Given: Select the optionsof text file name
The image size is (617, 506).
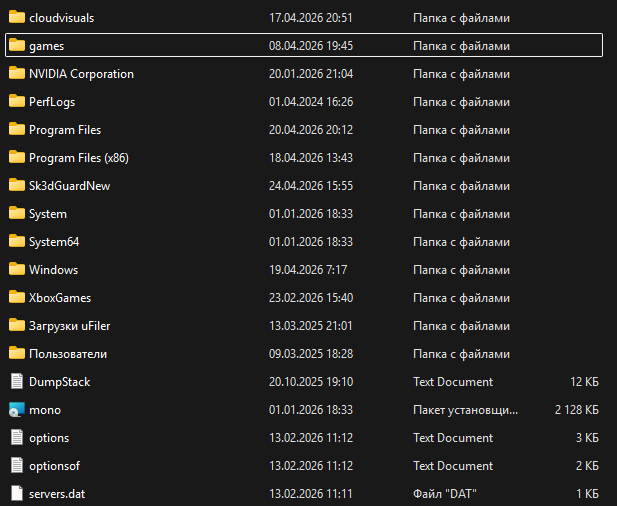Looking at the screenshot, I should (x=55, y=466).
